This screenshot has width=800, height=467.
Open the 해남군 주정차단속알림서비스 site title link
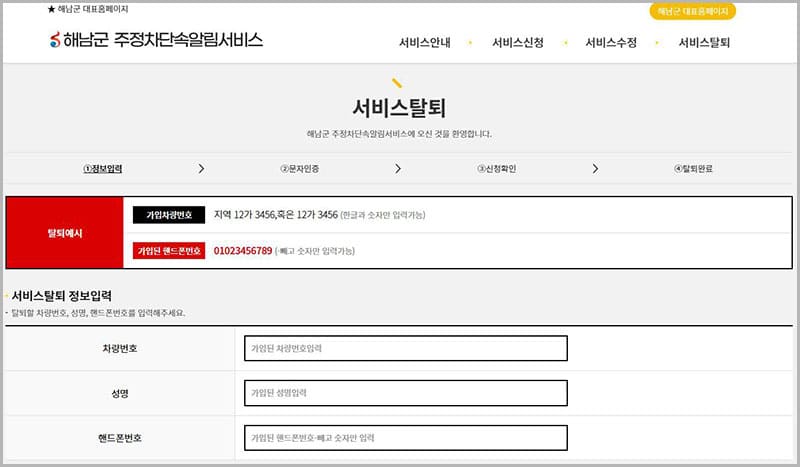163,41
